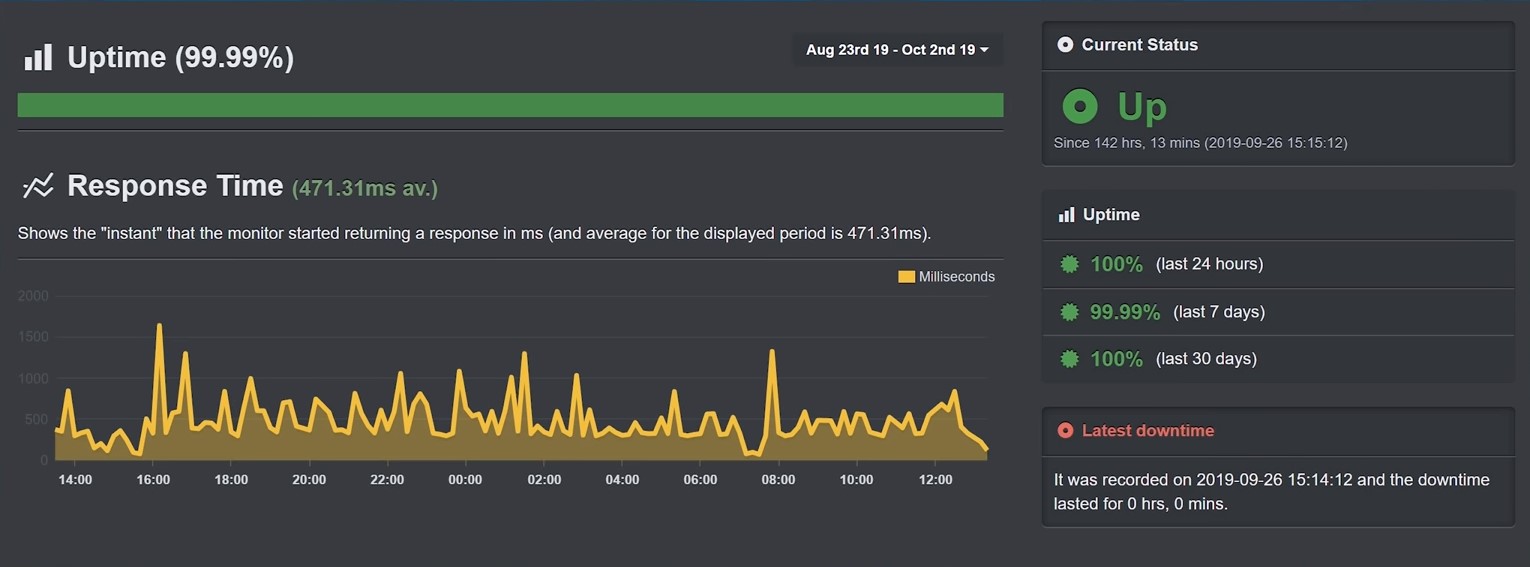Click the line chart icon beside Response Time

pos(38,186)
